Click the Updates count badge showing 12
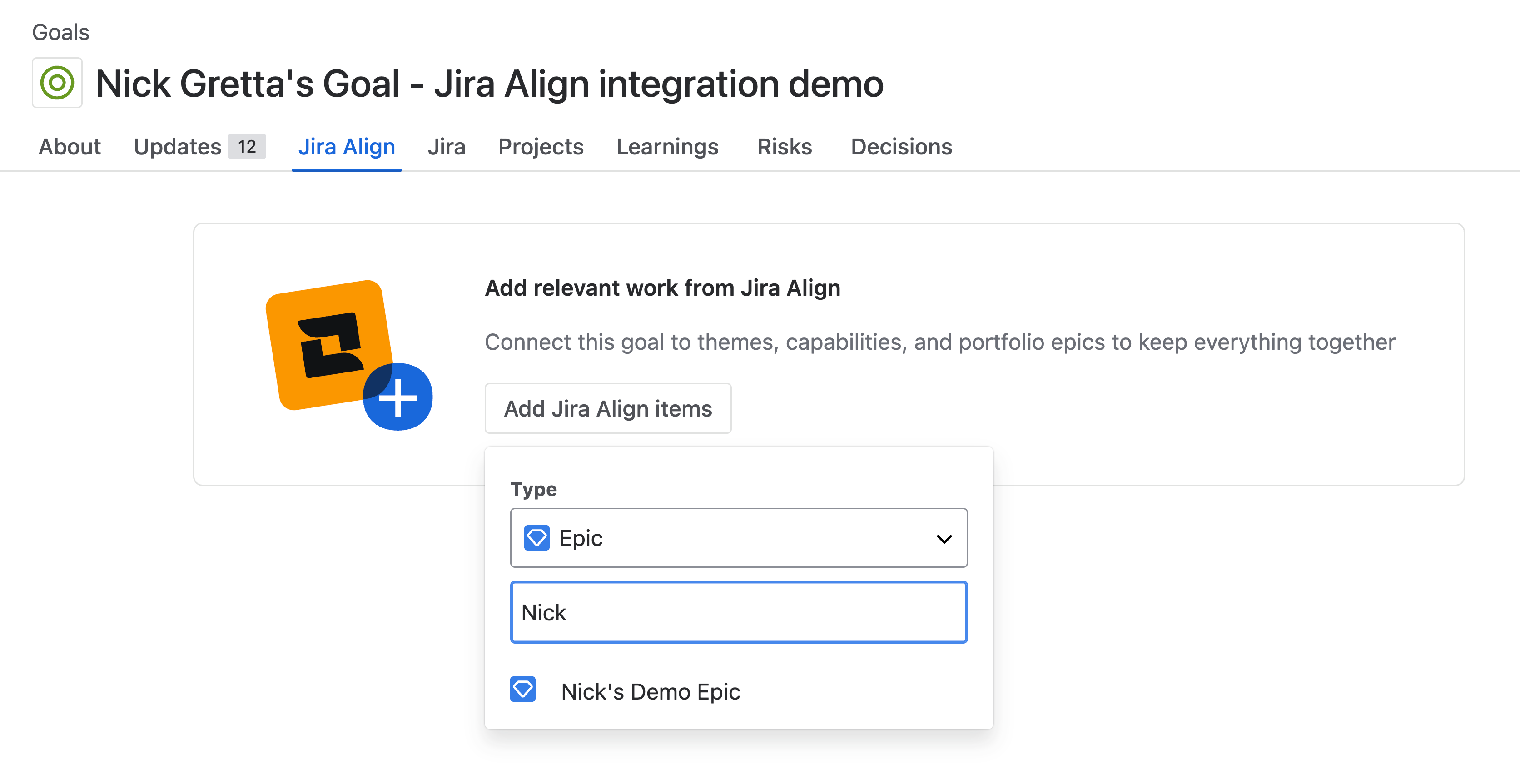The height and width of the screenshot is (784, 1520). [246, 147]
